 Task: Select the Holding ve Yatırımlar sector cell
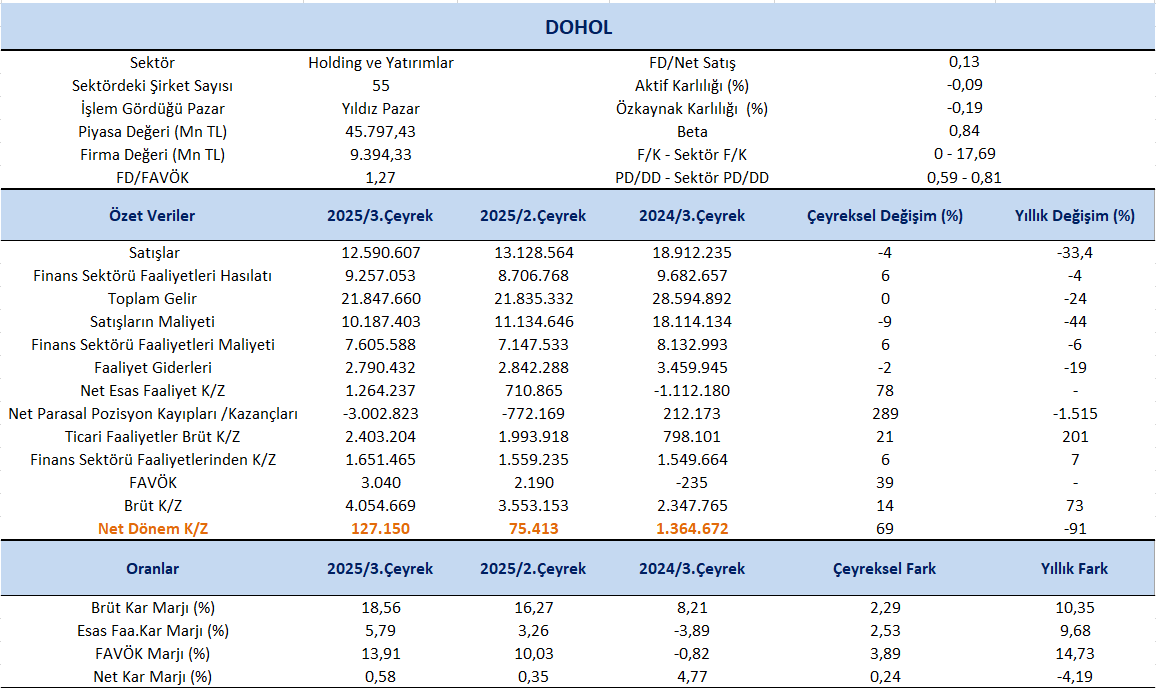380,63
